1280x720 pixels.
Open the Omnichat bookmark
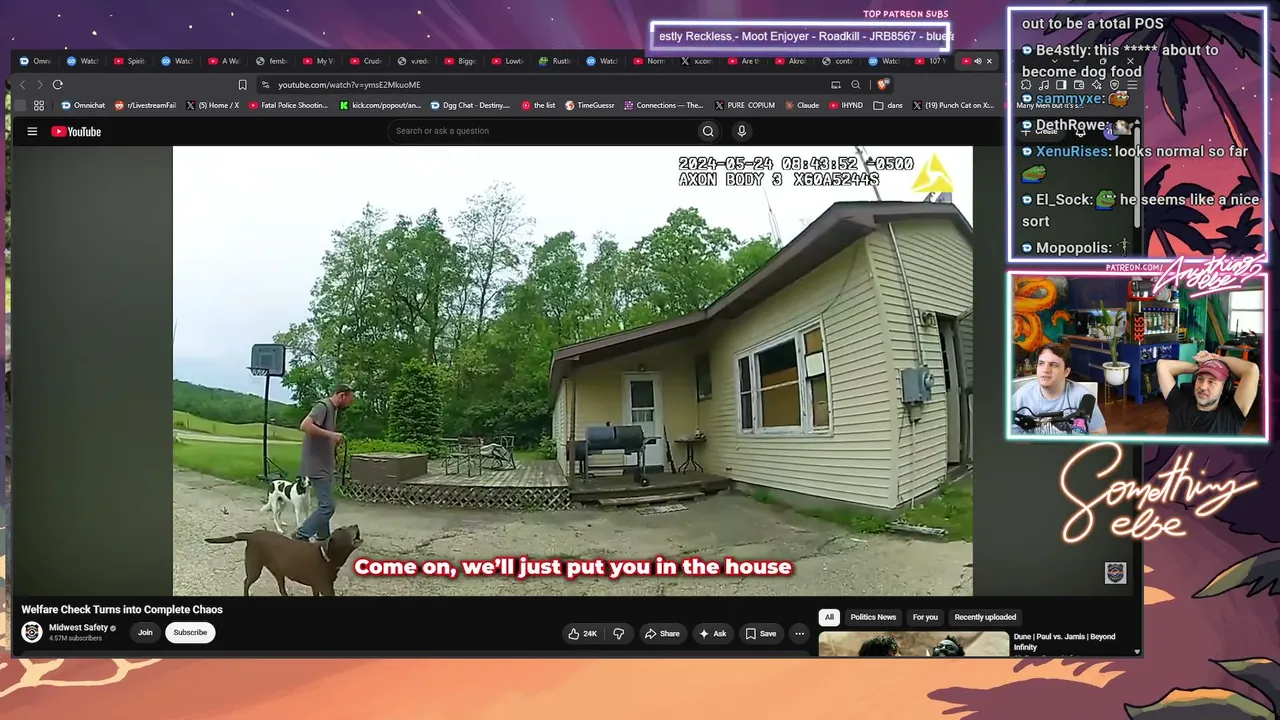tap(83, 105)
